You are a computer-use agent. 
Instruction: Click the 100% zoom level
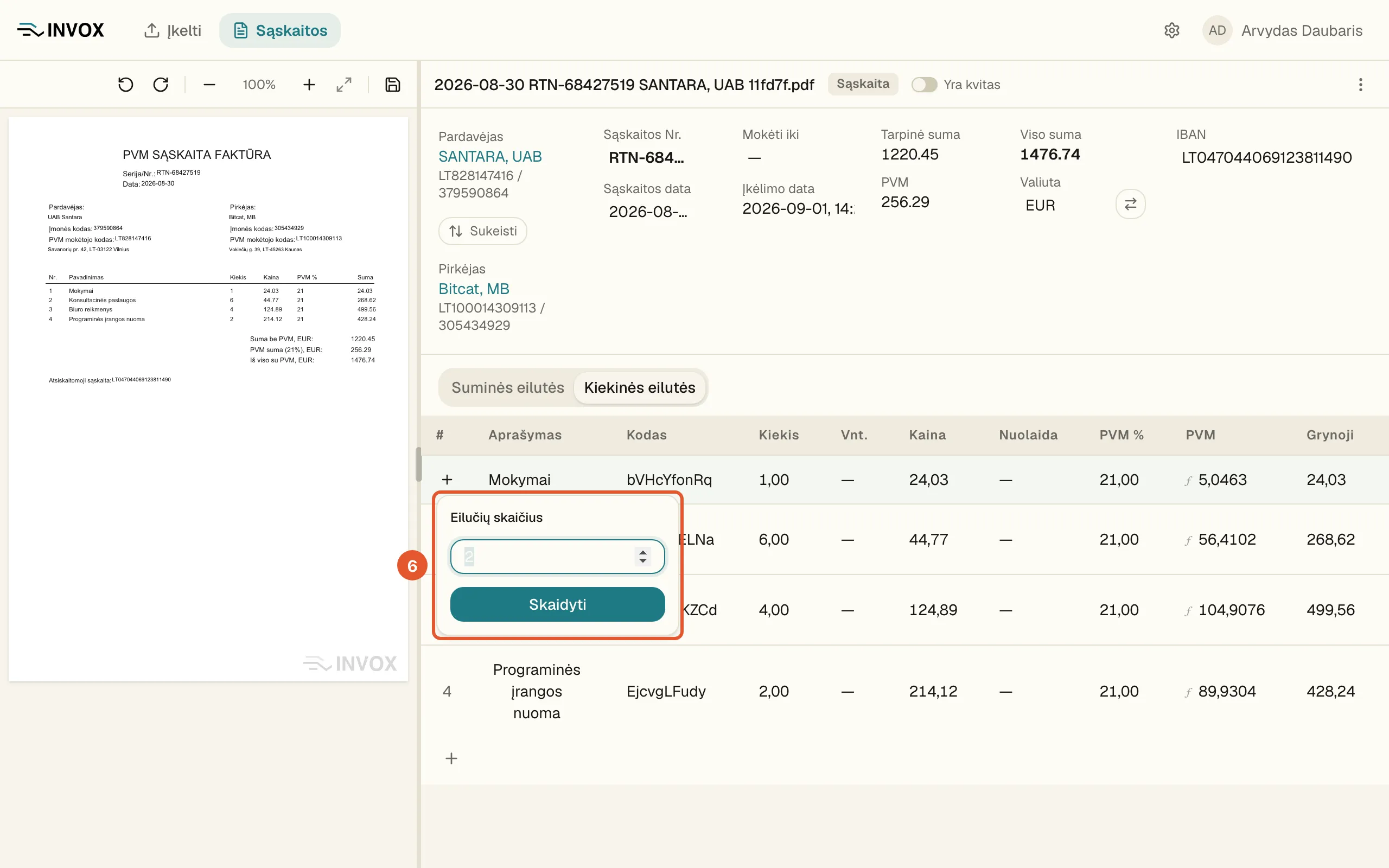259,85
